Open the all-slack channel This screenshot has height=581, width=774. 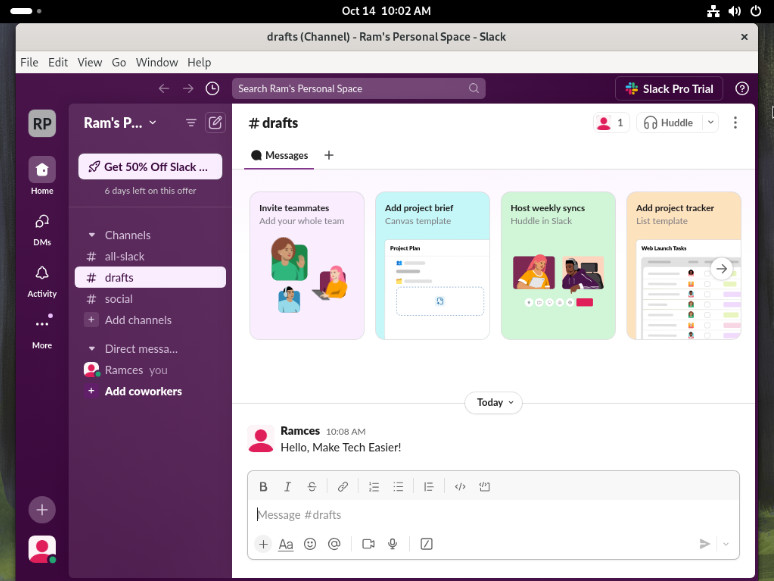(150, 257)
